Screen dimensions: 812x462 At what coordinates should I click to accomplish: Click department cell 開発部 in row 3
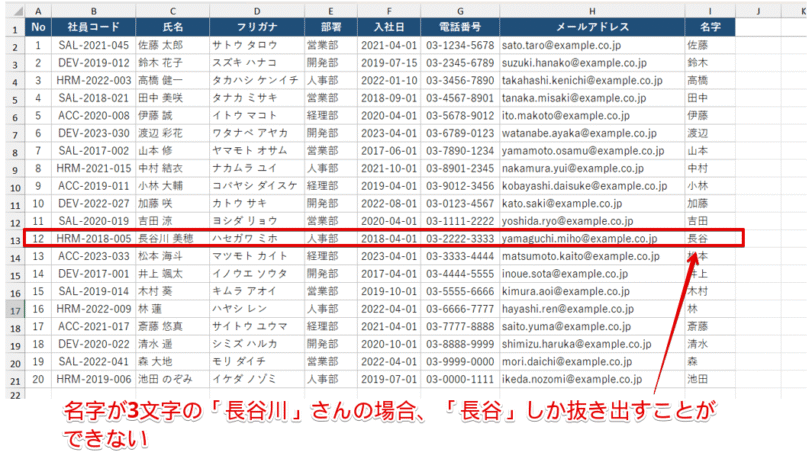(x=330, y=63)
